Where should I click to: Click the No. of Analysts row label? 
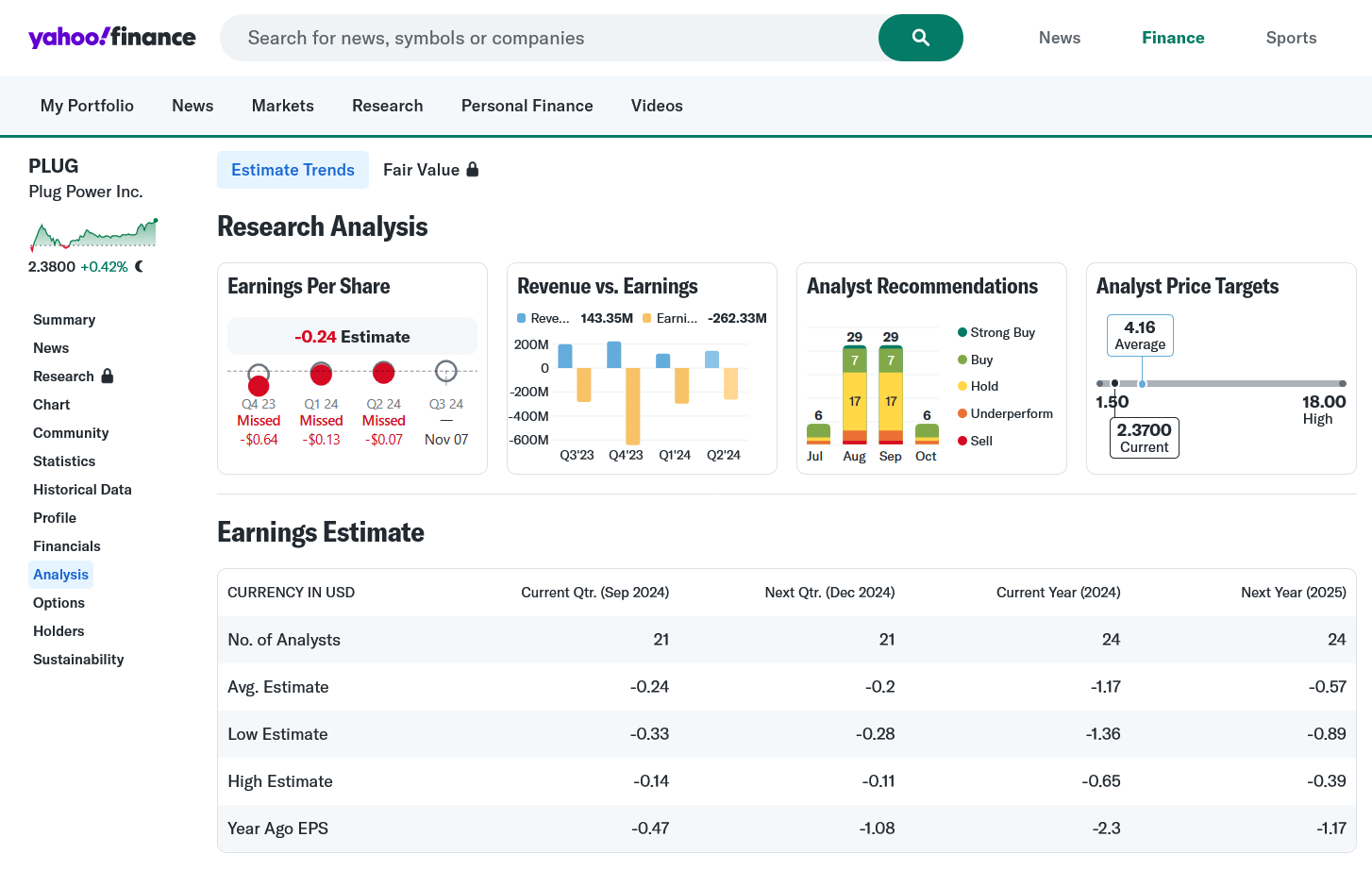[x=284, y=640]
